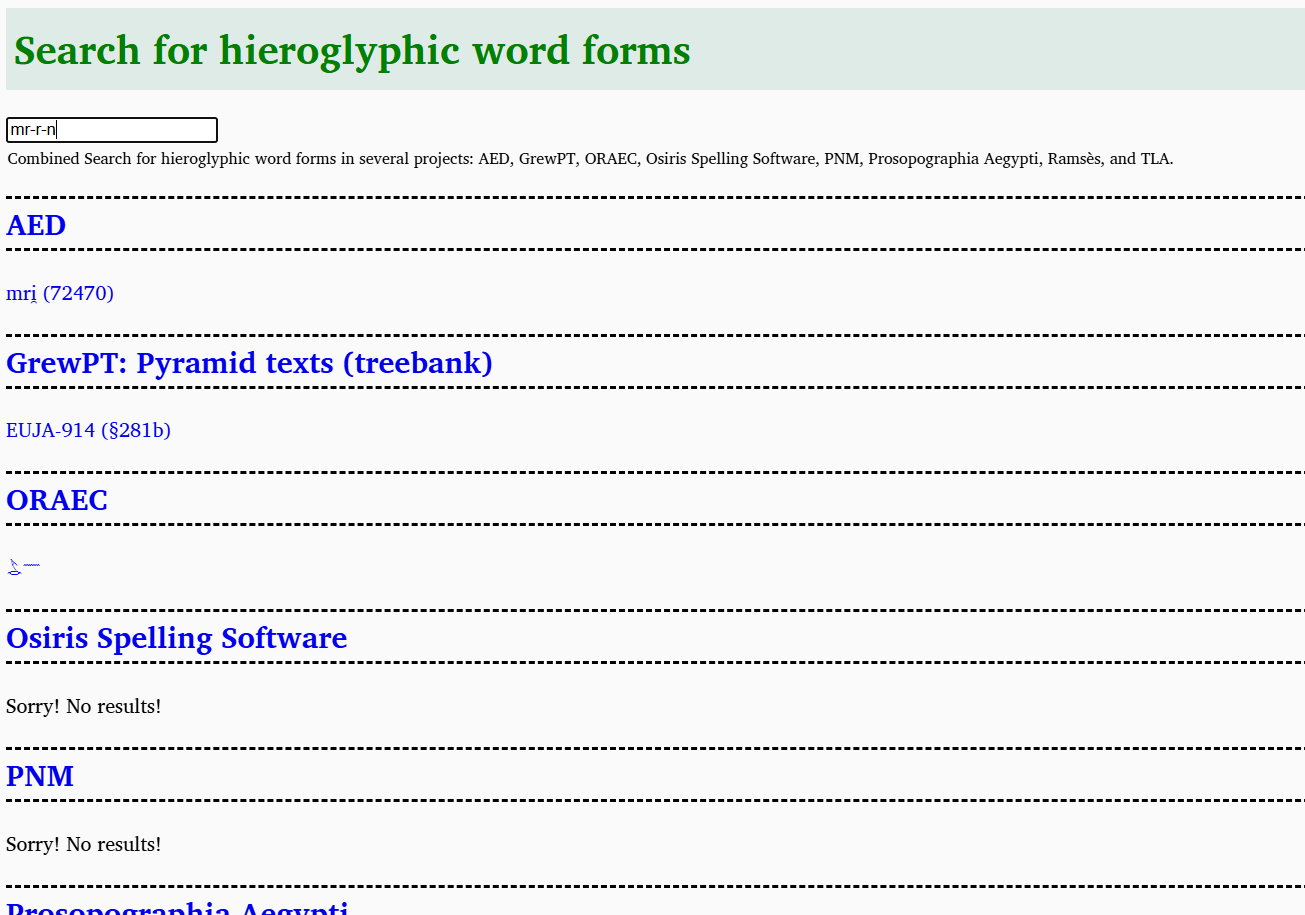
Task: Open the AED section heading
Action: point(35,226)
